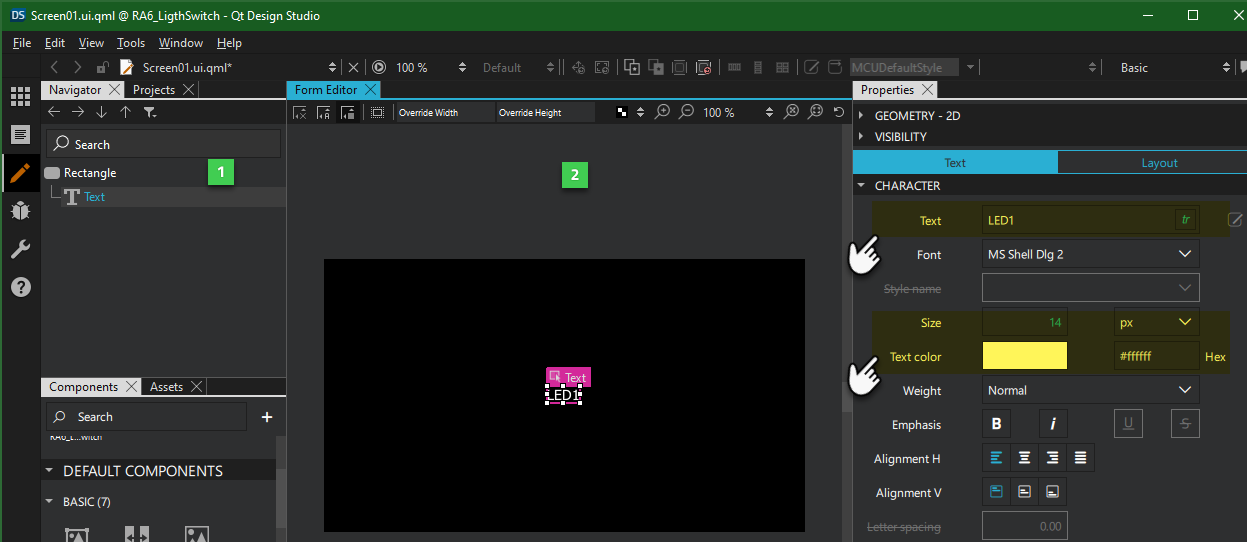Switch to the Assets tab
This screenshot has height=542, width=1247.
tap(166, 387)
